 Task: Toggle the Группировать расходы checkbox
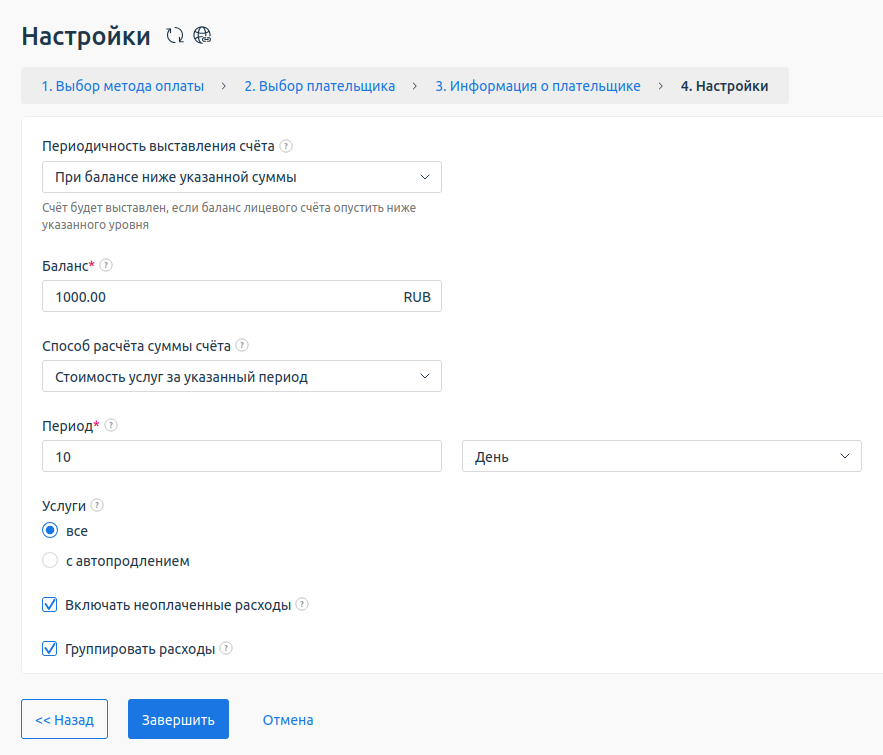coord(50,649)
